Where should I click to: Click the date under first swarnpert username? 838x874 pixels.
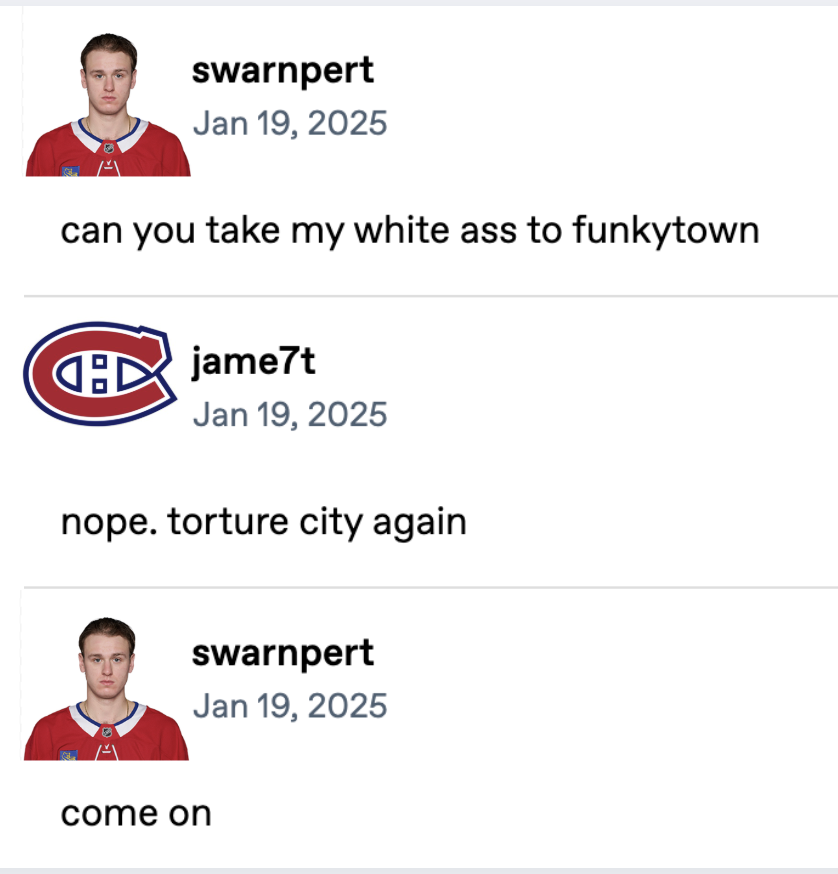290,123
